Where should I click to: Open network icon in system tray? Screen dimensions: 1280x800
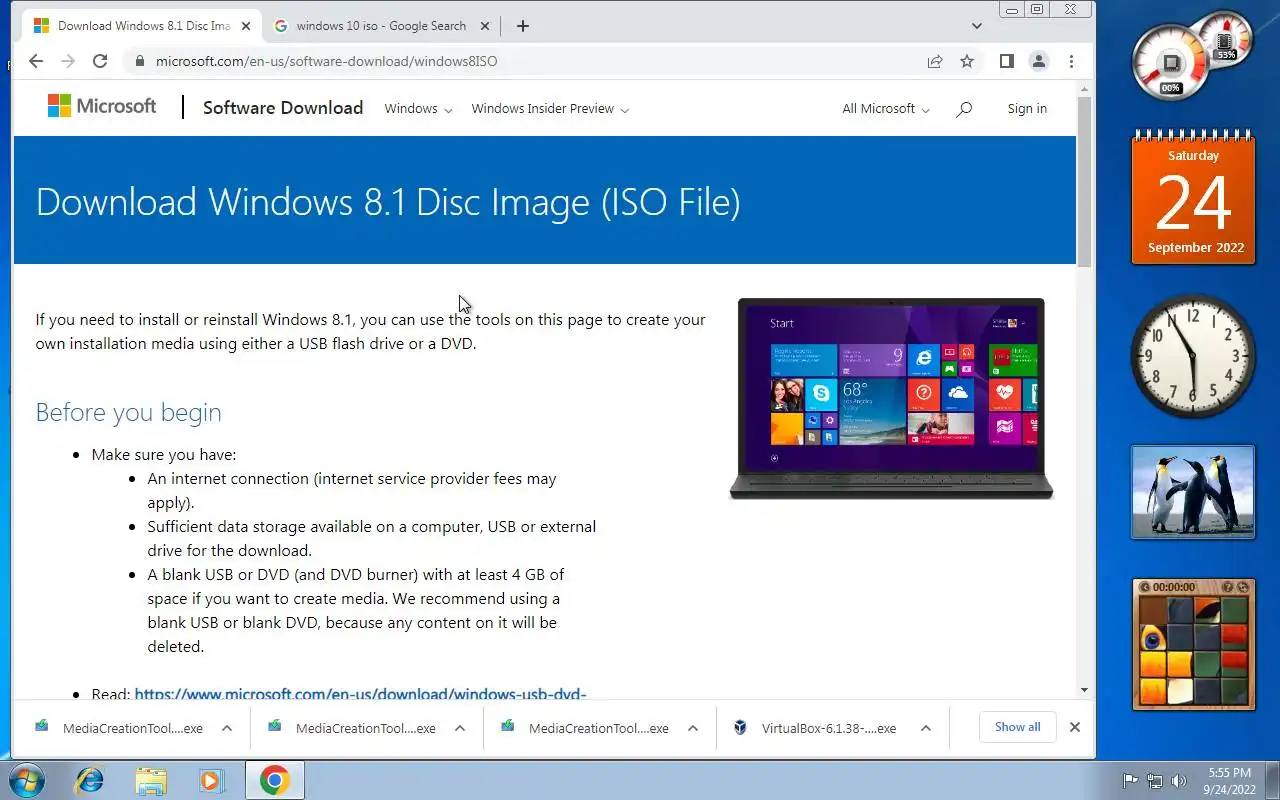(1155, 780)
